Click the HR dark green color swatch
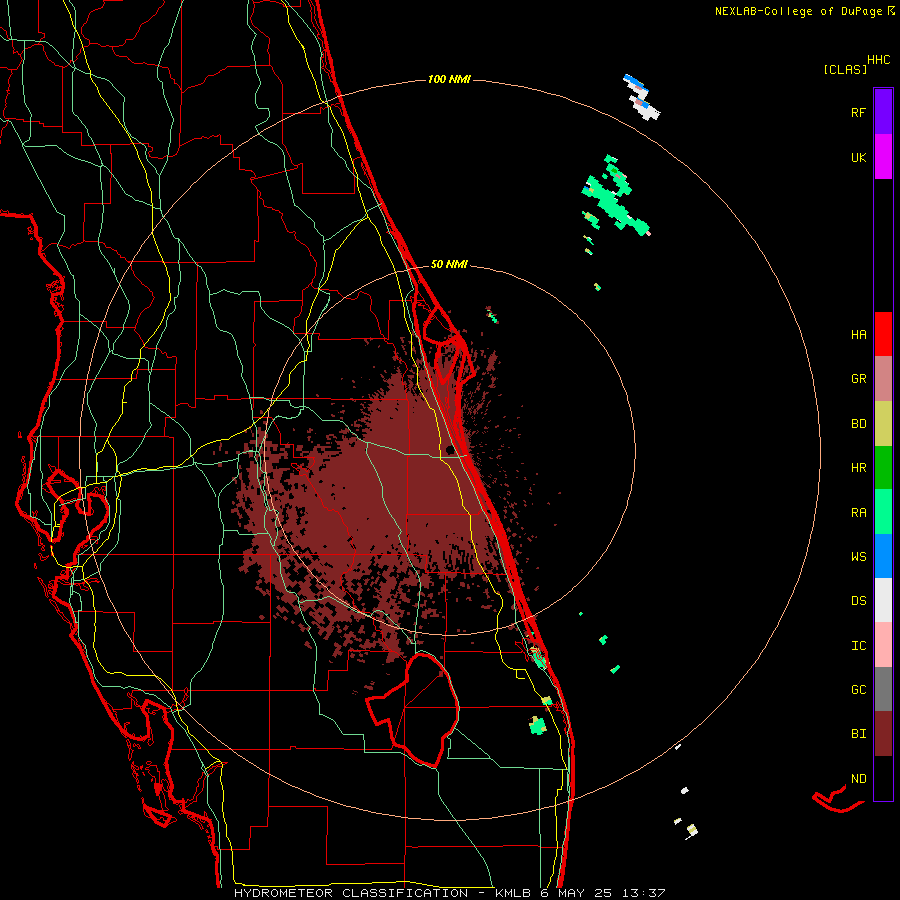This screenshot has width=900, height=900. [x=883, y=467]
